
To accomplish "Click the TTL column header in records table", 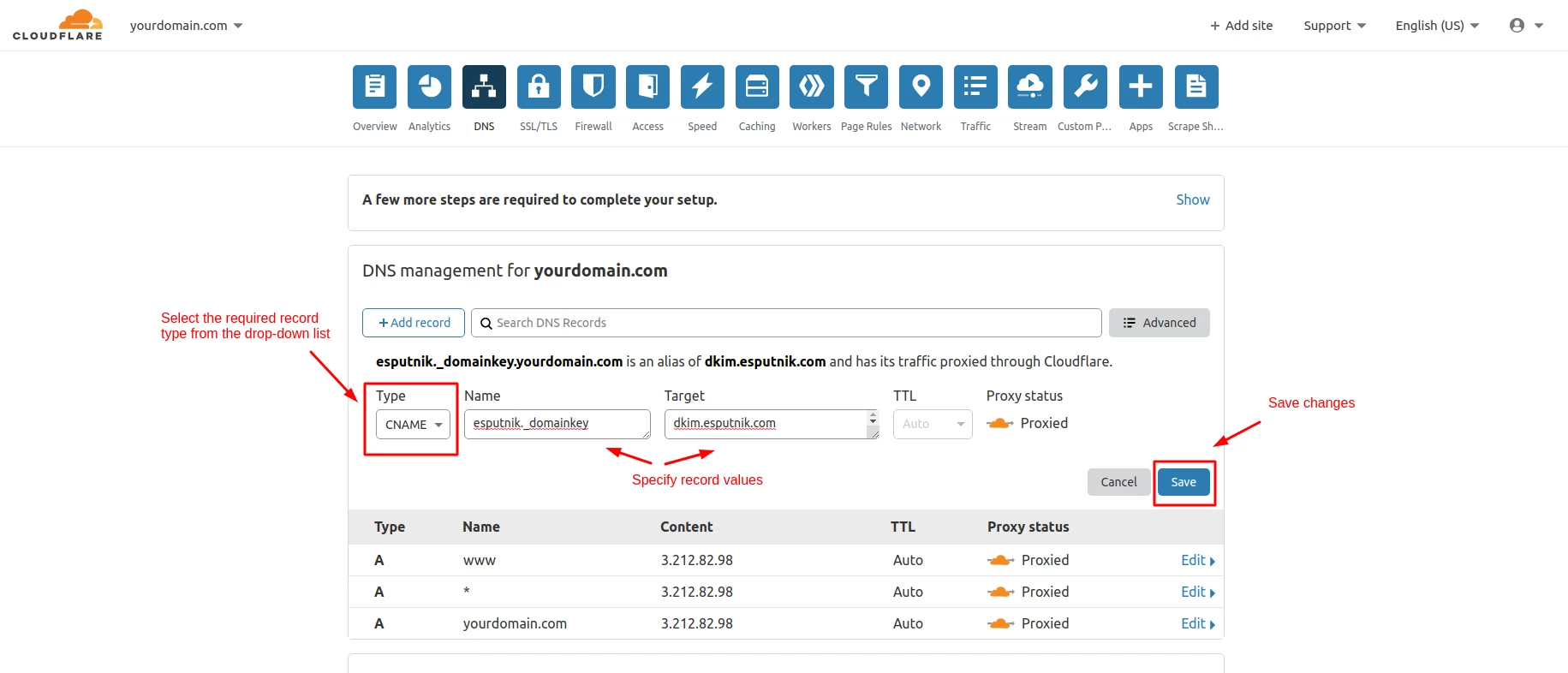I will click(903, 527).
